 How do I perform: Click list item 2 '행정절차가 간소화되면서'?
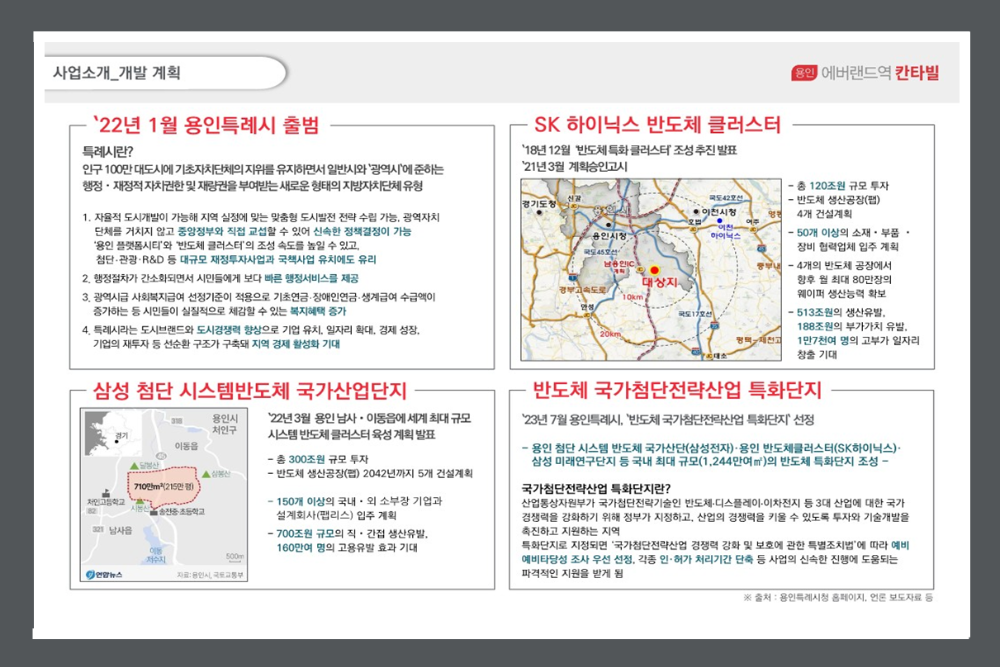(221, 279)
